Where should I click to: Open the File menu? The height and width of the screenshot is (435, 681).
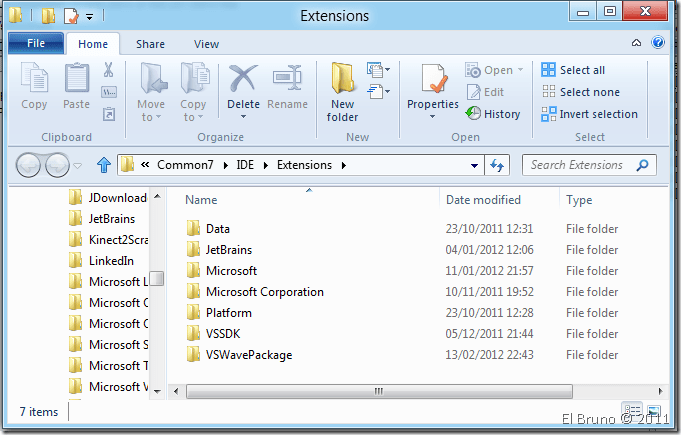[36, 44]
